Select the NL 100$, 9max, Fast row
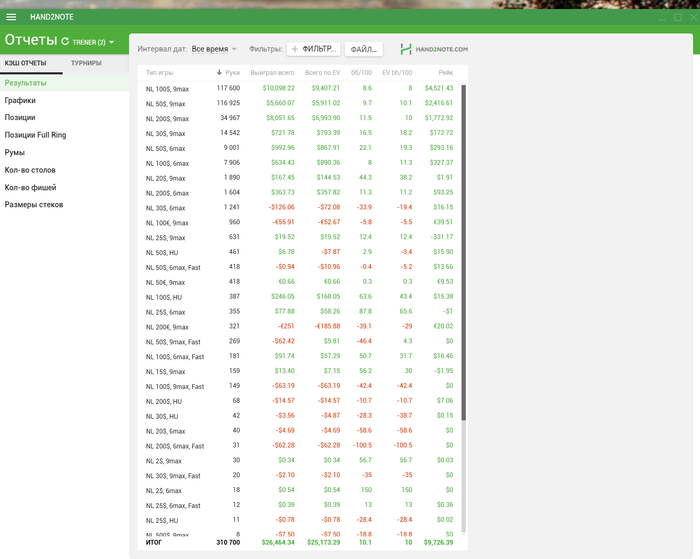The height and width of the screenshot is (559, 700). [x=299, y=386]
